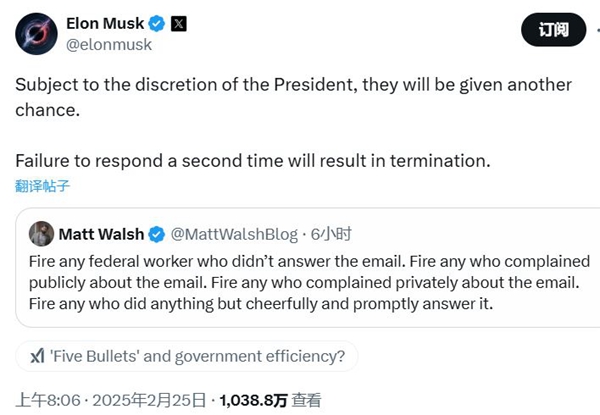Click the Elon Musk display name

(105, 22)
